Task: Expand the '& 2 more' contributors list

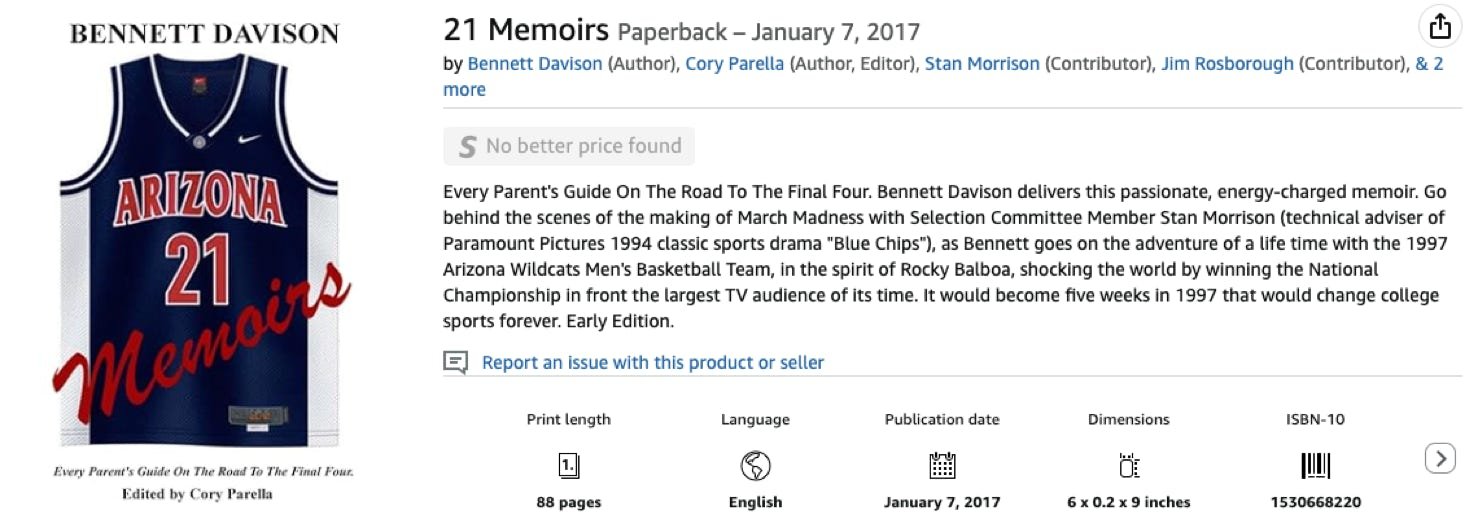Action: (1429, 64)
